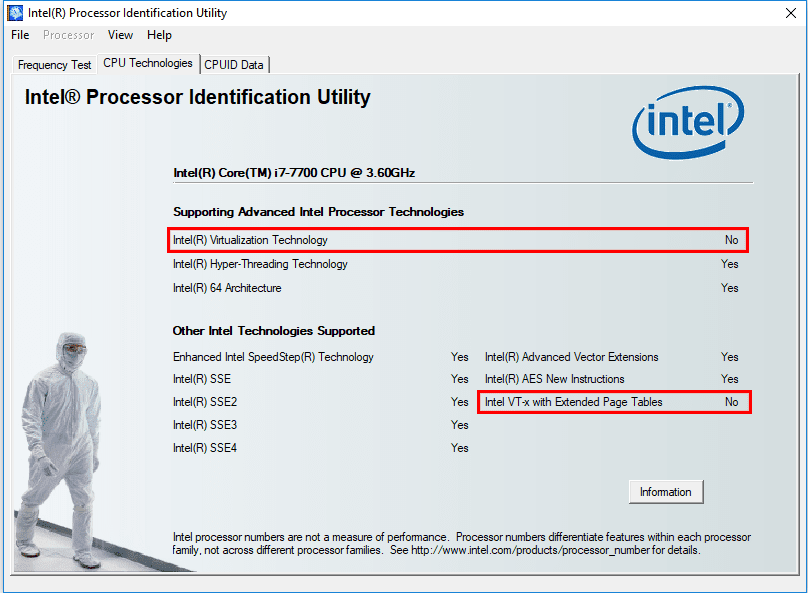Screen dimensions: 808x593
Task: Click 'Intel(R) Advanced Vector Extensions' label
Action: 571,357
